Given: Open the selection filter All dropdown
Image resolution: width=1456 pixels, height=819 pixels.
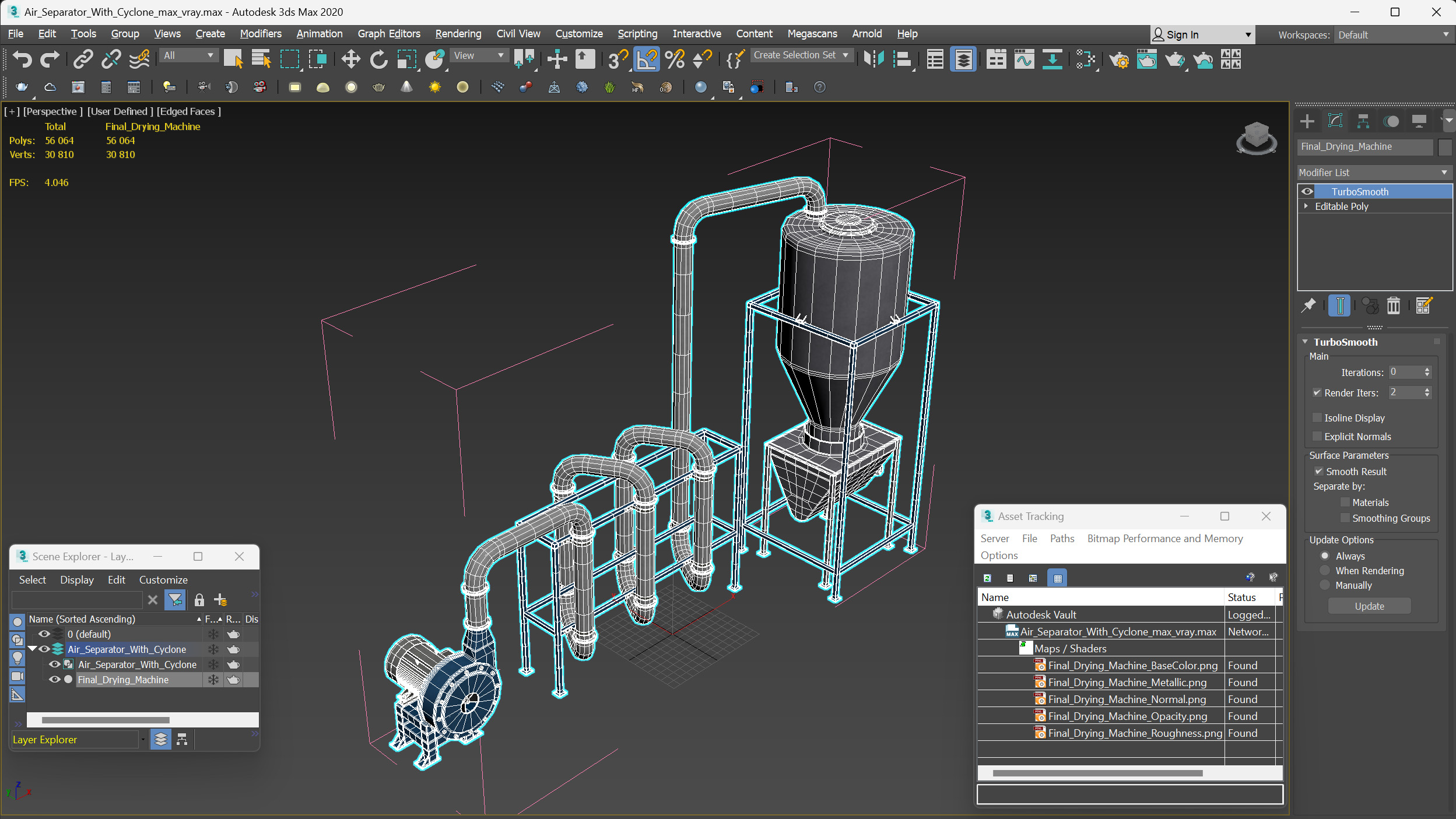Looking at the screenshot, I should [188, 55].
